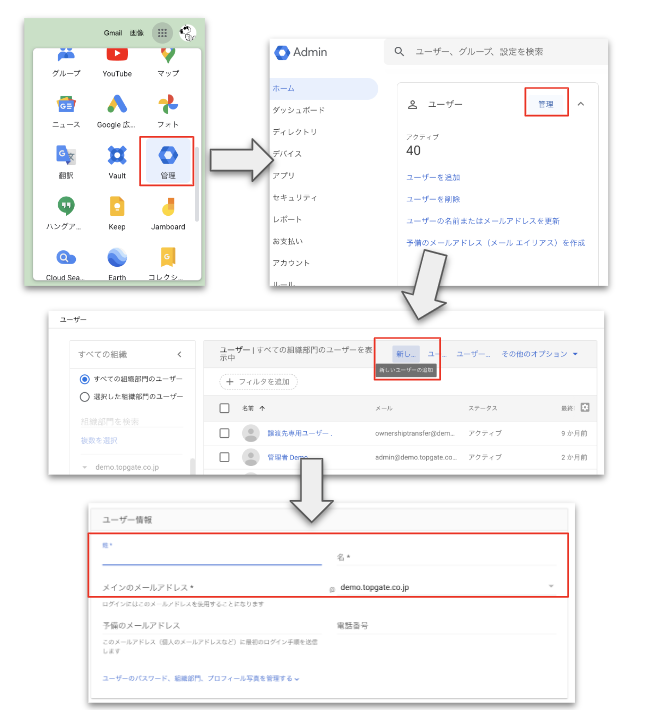Image resolution: width=652 pixels, height=710 pixels.
Task: Open ダッシュボード in Admin sidebar
Action: tap(299, 110)
